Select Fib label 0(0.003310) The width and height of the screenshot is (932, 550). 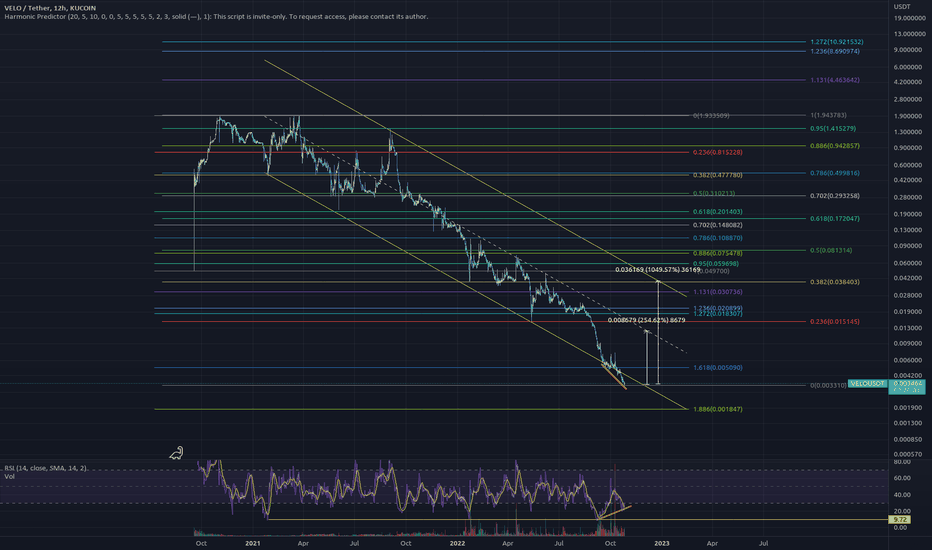coord(828,385)
